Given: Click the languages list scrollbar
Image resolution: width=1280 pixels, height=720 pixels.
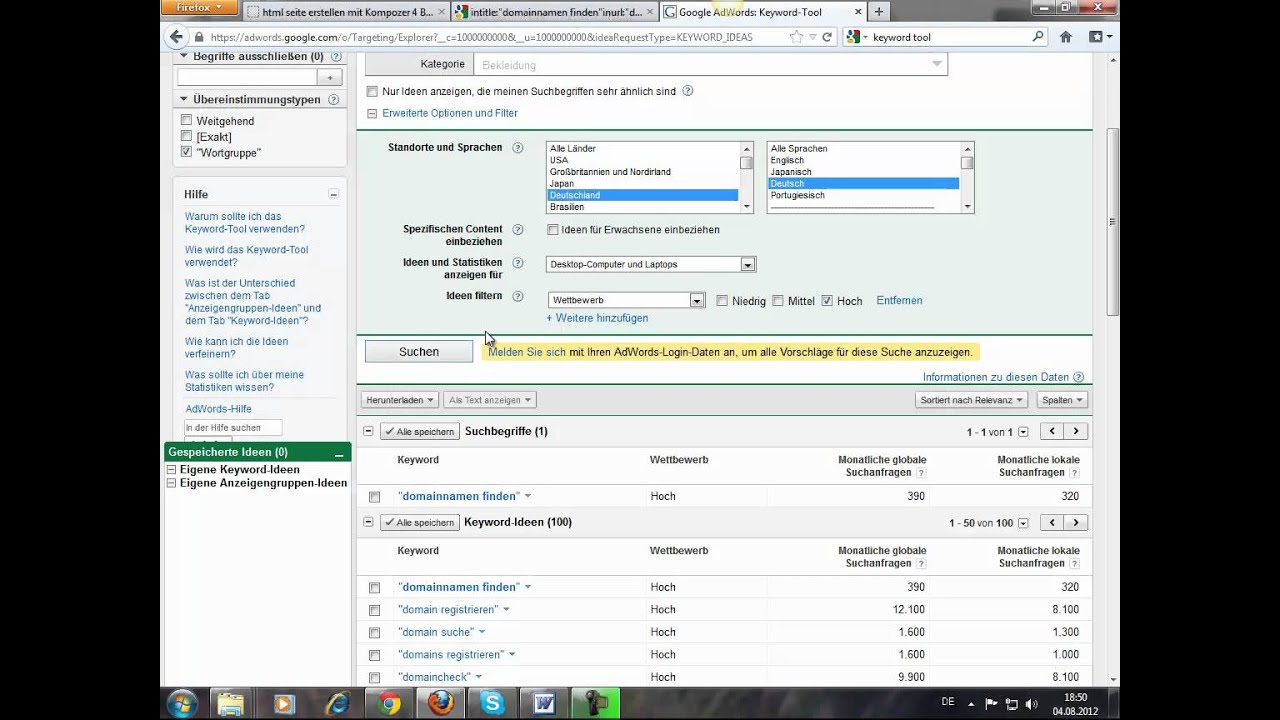Looking at the screenshot, I should 967,177.
